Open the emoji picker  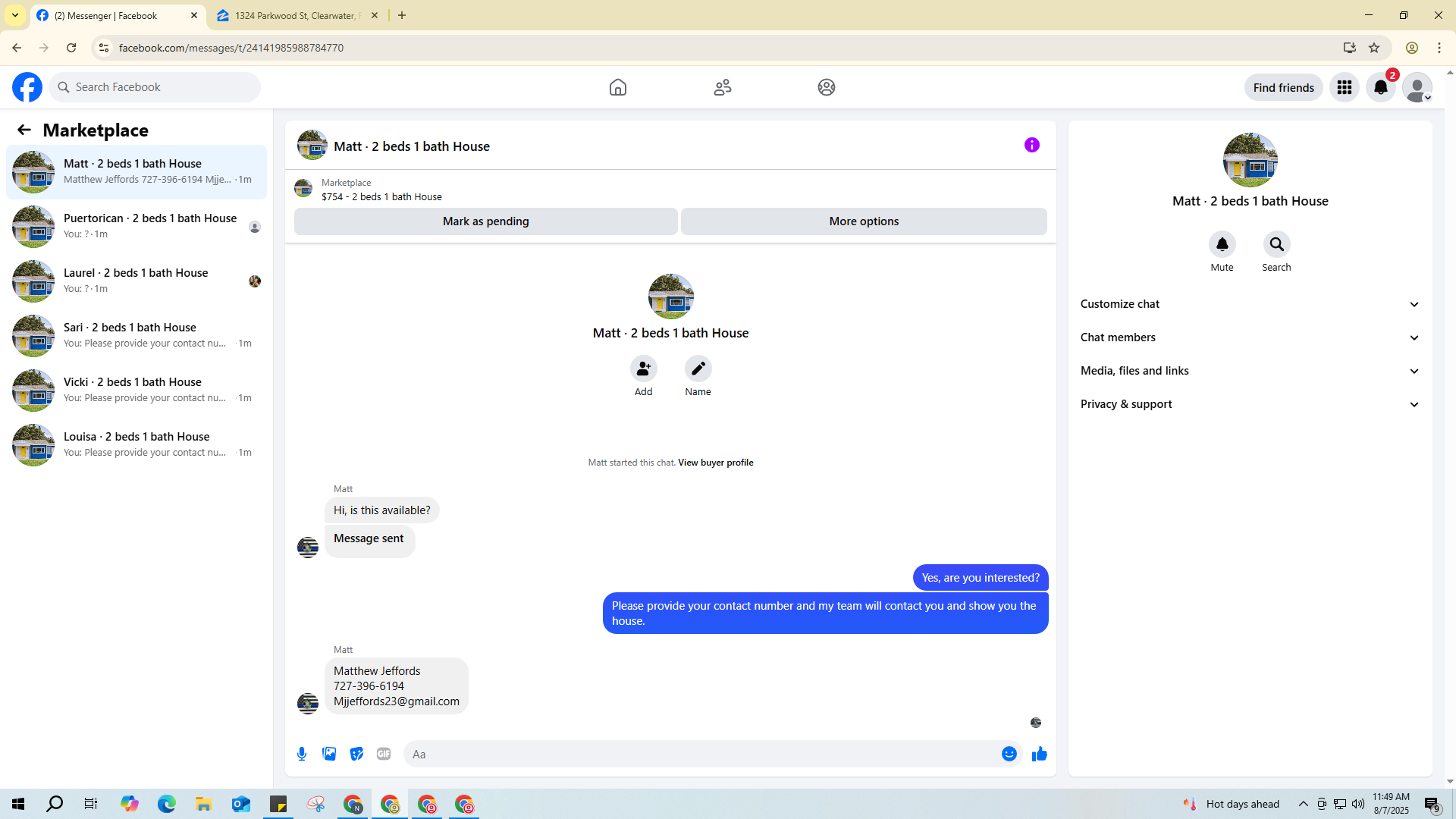pos(1009,754)
